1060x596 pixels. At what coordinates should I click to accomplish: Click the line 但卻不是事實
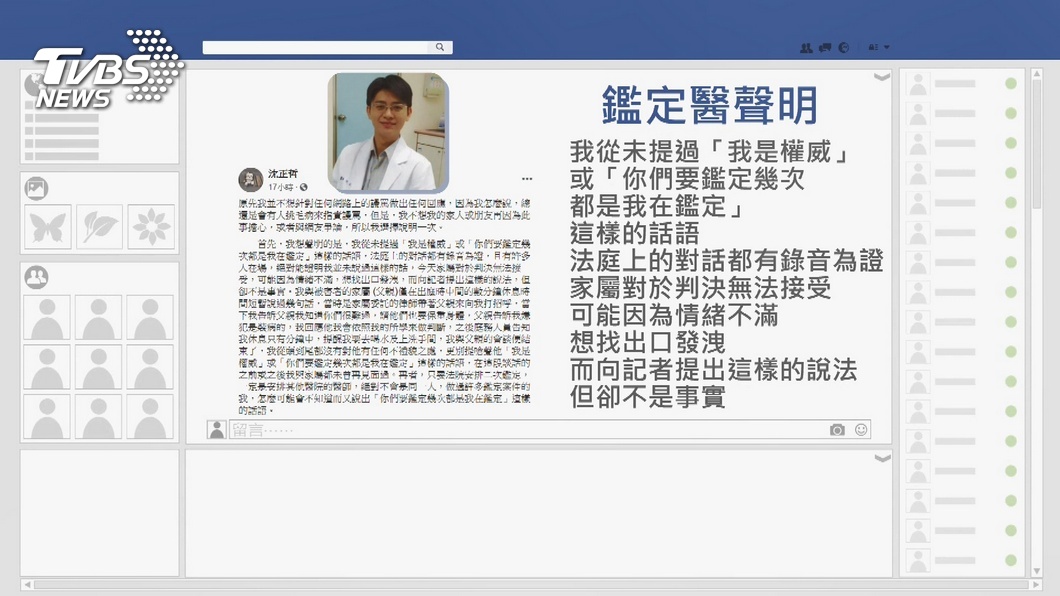click(x=648, y=397)
